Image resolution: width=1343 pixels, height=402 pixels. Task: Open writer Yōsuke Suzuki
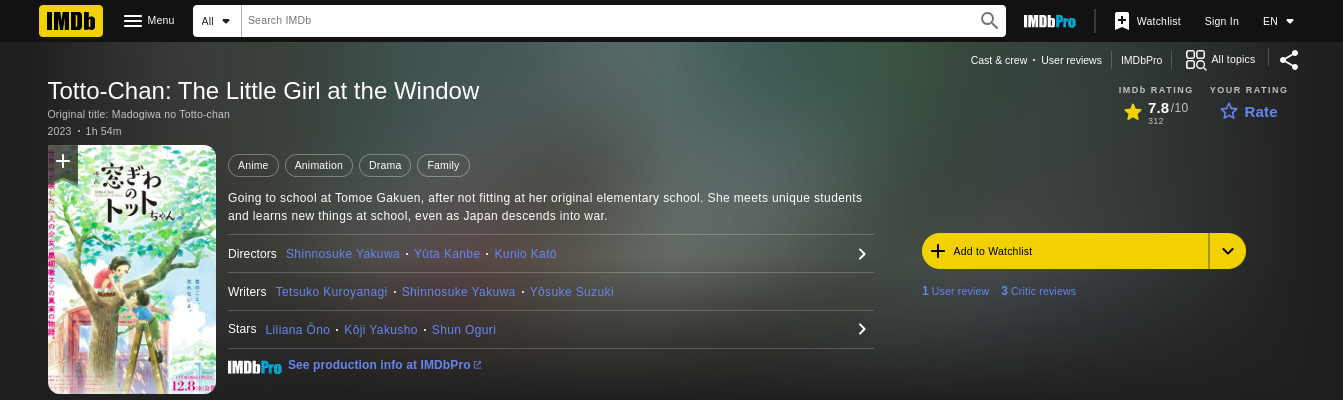572,292
